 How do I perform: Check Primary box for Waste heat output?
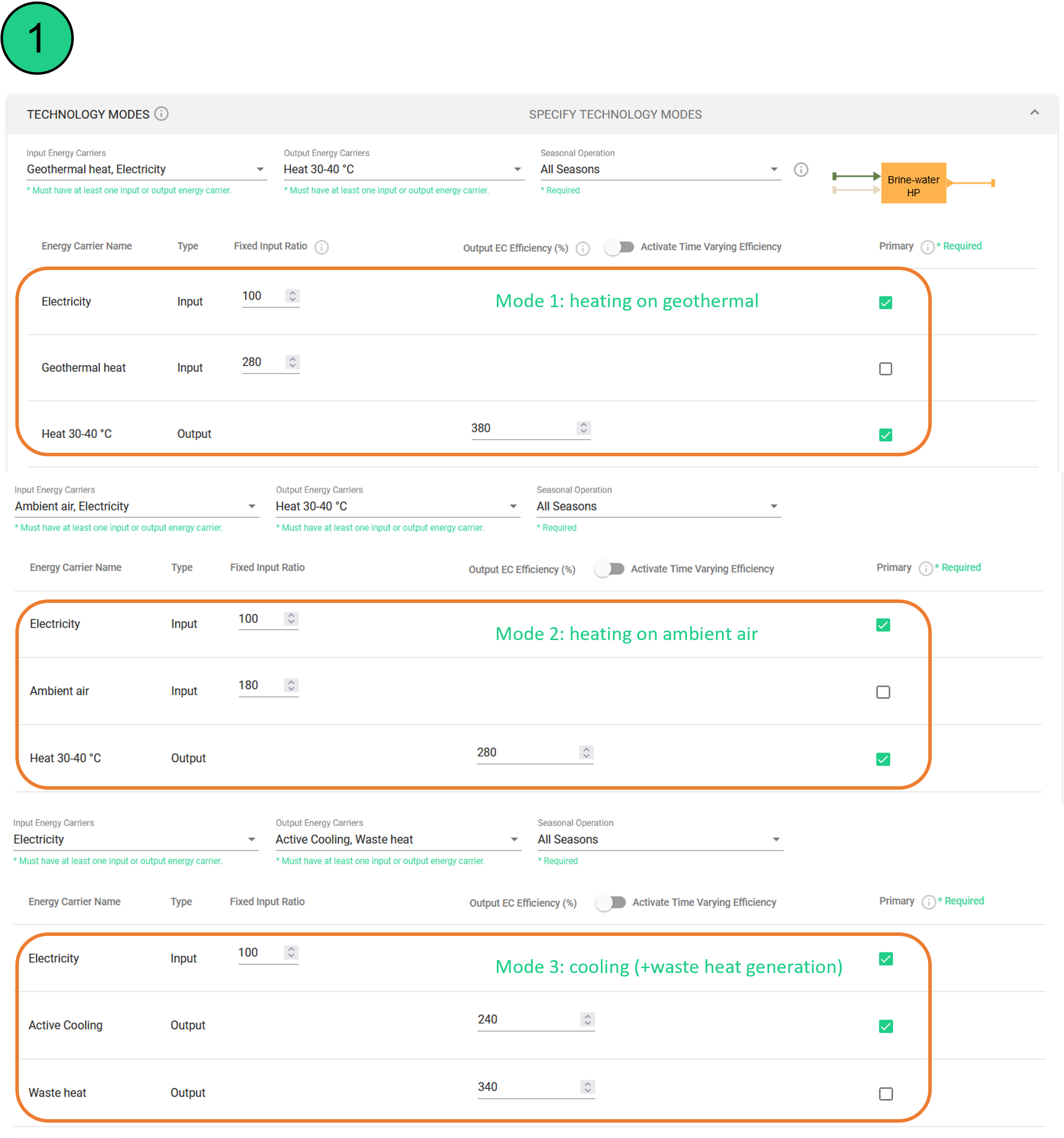885,1093
